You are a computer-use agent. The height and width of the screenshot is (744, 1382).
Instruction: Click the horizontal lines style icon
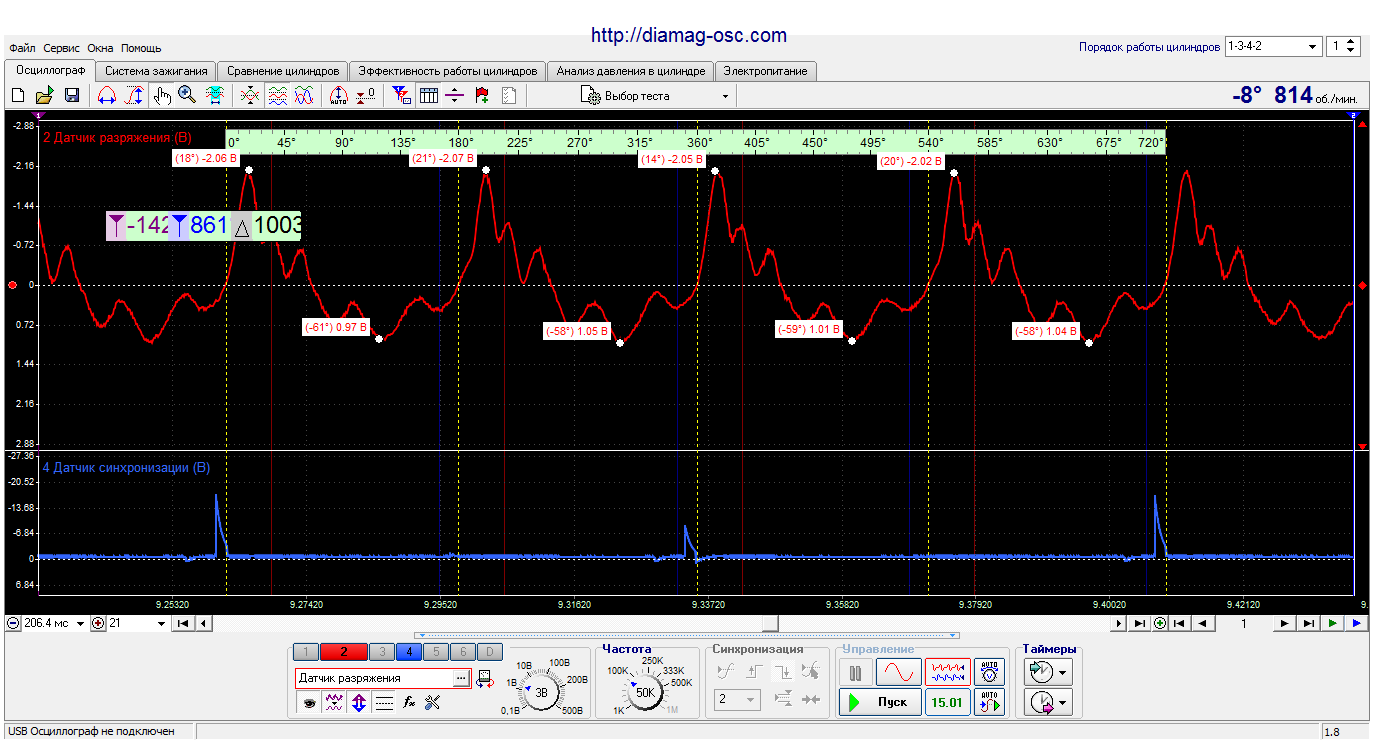[x=384, y=703]
